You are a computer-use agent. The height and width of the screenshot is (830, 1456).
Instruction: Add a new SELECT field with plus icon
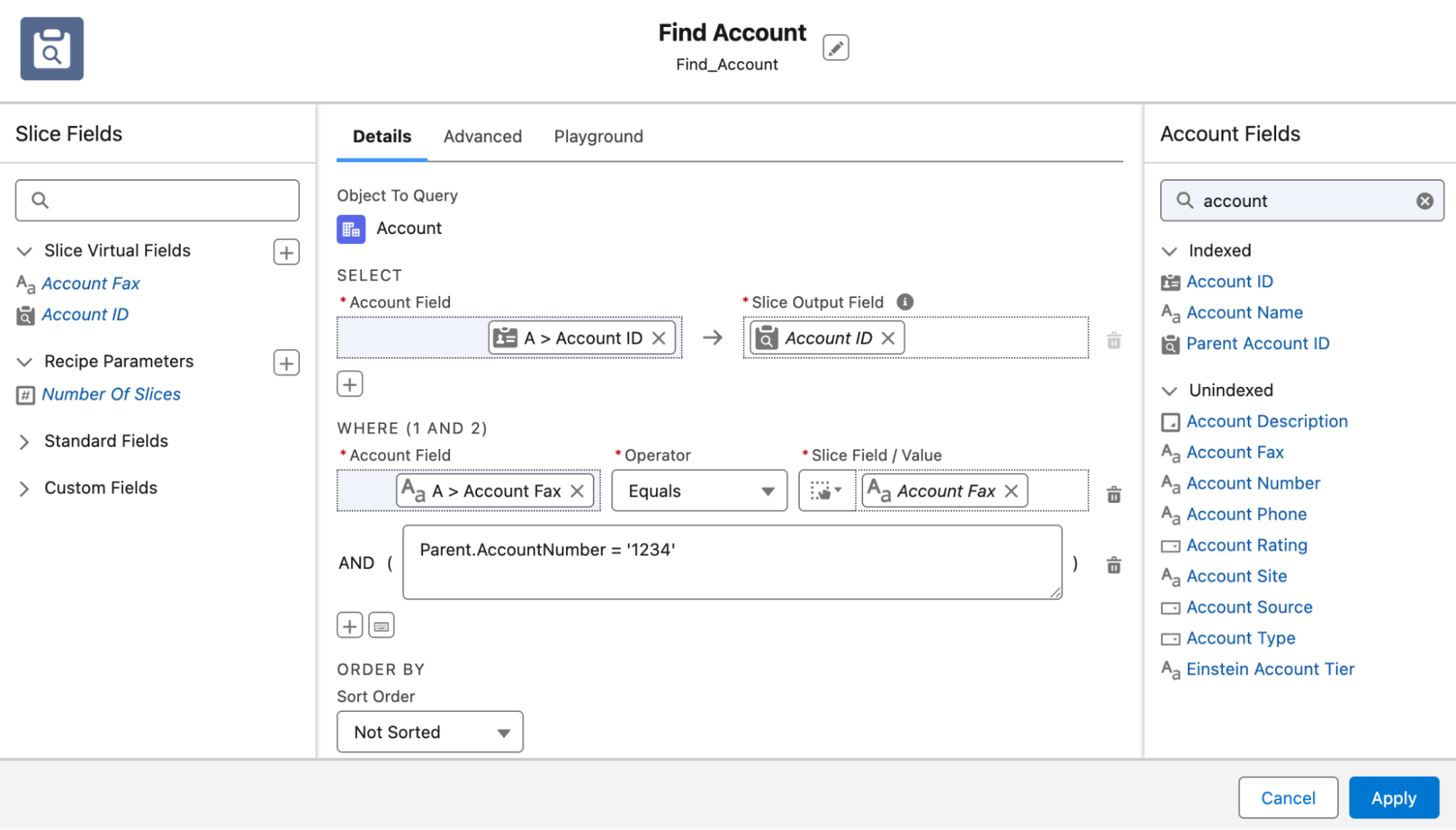(350, 383)
